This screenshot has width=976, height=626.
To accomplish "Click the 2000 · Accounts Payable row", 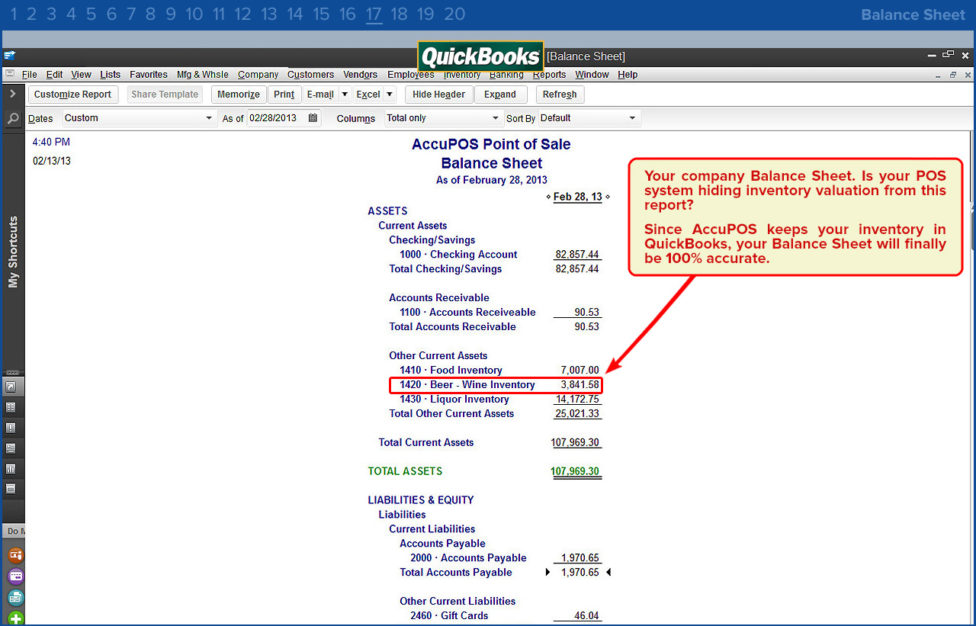I will pos(504,558).
